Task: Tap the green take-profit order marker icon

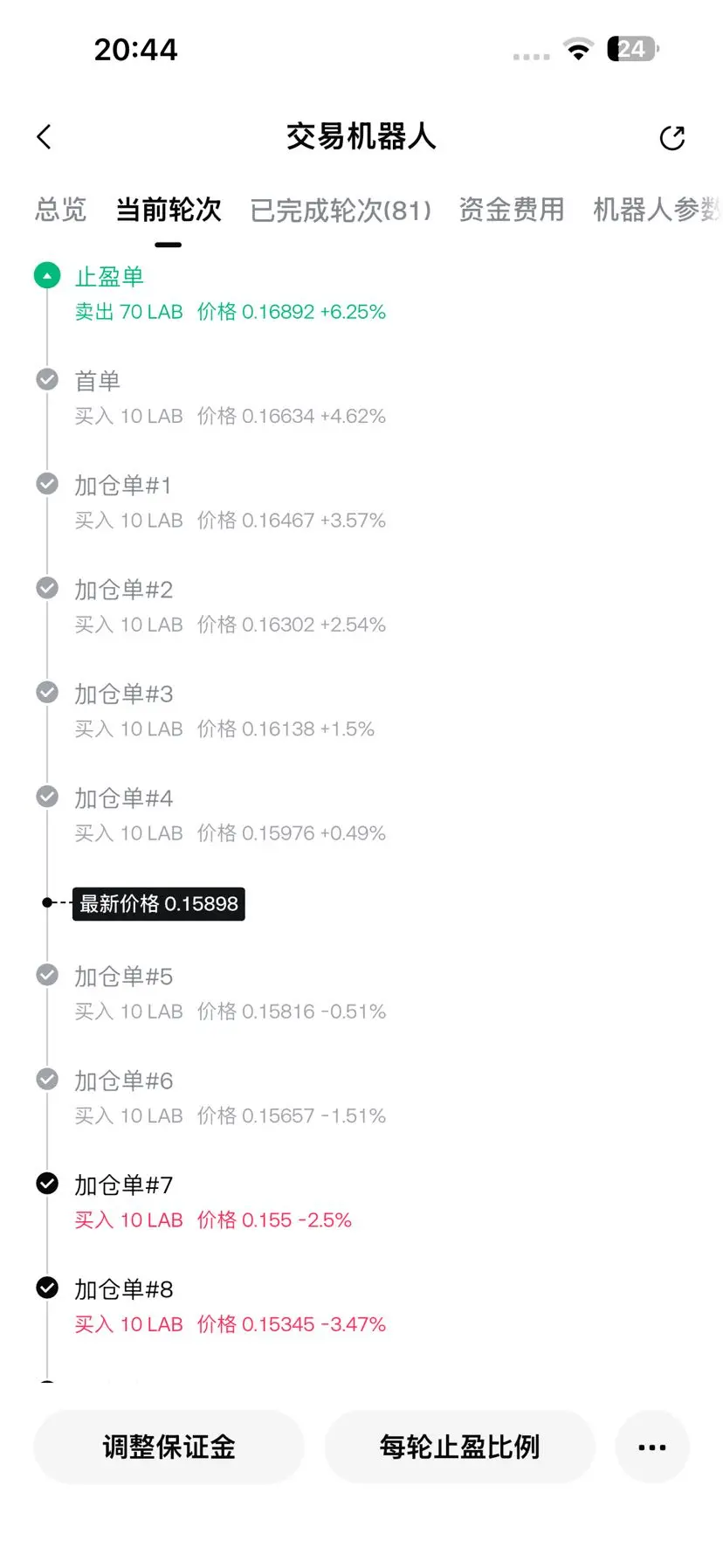Action: coord(47,276)
